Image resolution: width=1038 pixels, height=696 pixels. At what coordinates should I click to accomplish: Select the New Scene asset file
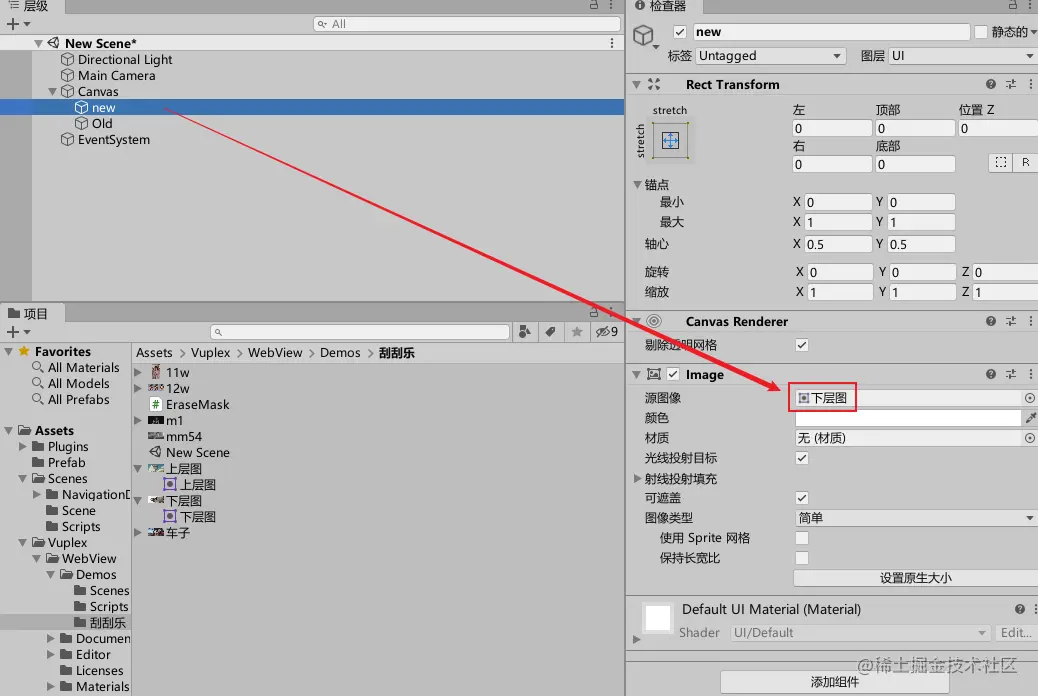pyautogui.click(x=197, y=452)
